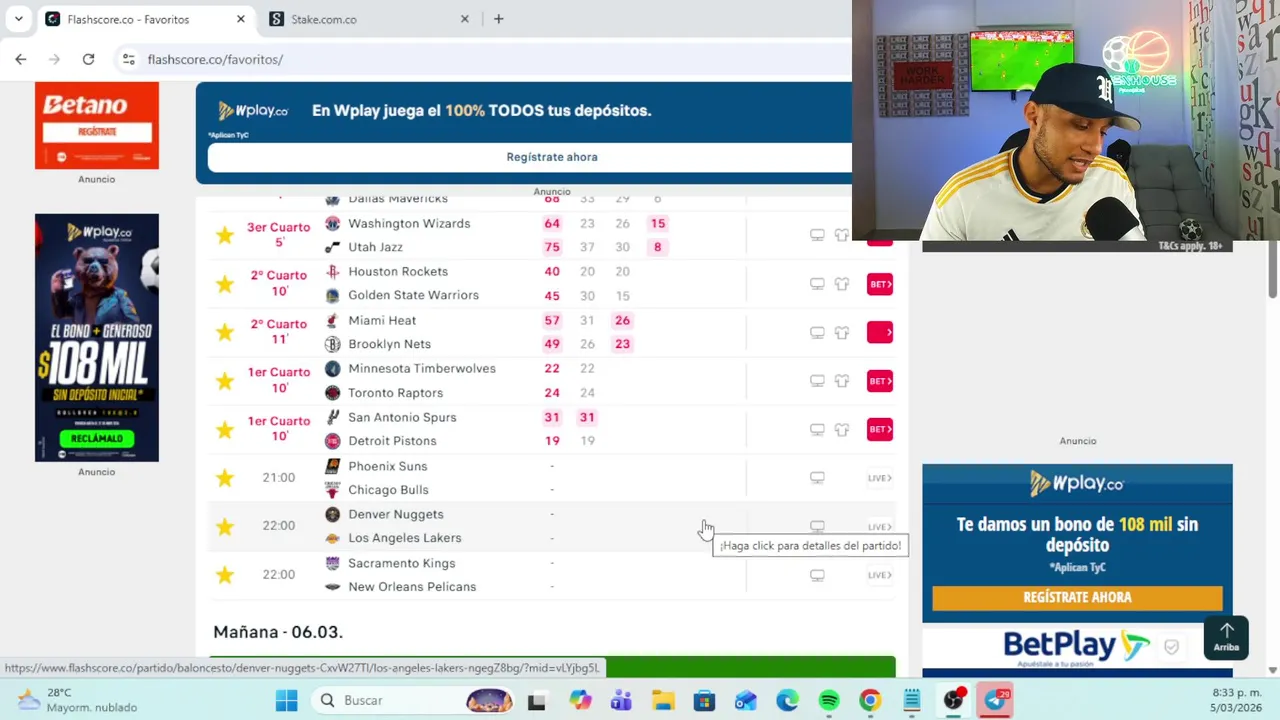Open TV icon for San Antonio Spurs game

[817, 429]
